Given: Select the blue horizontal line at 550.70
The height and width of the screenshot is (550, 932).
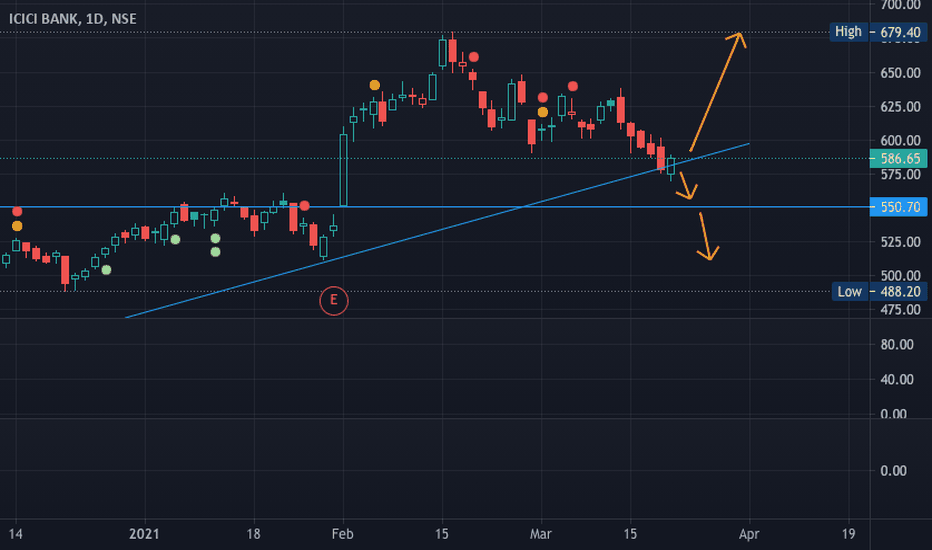Looking at the screenshot, I should click(434, 207).
